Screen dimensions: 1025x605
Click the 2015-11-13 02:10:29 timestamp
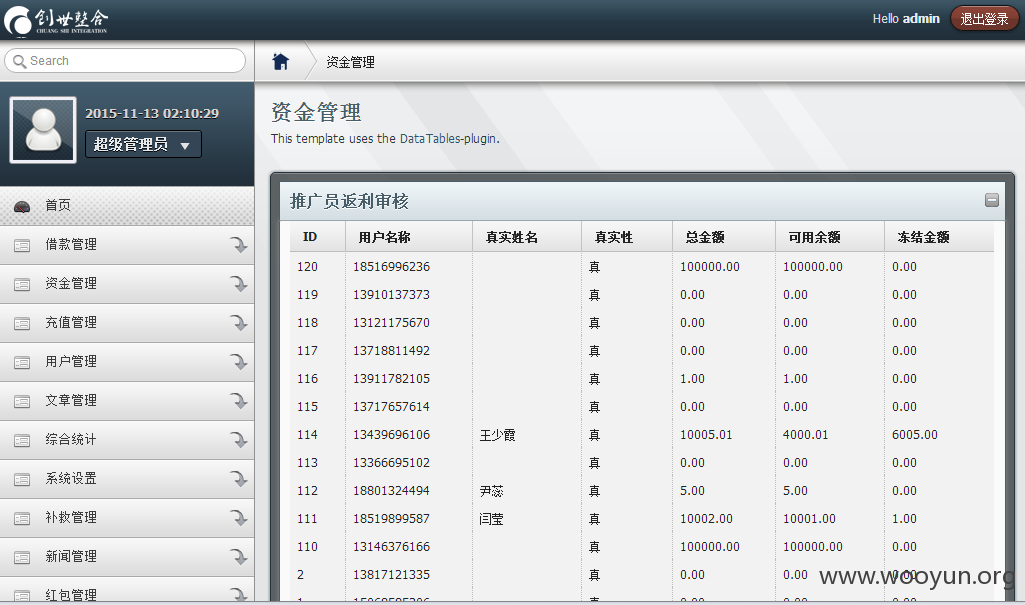pyautogui.click(x=152, y=113)
